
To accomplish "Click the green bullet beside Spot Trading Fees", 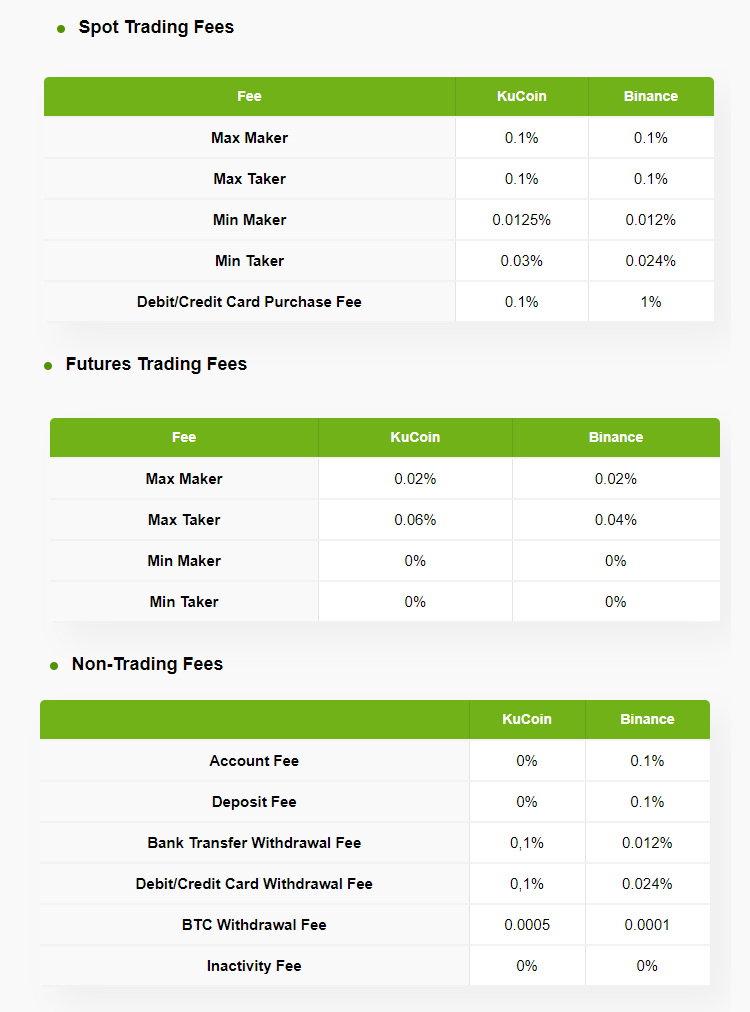I will coord(61,30).
